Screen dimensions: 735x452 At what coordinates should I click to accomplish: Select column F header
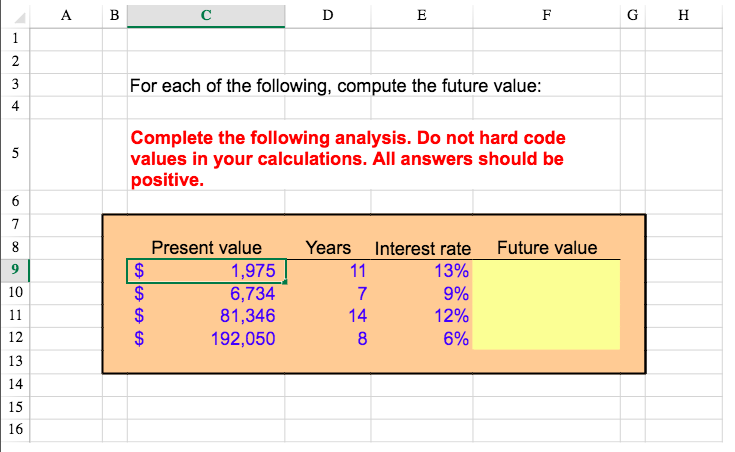coord(547,15)
